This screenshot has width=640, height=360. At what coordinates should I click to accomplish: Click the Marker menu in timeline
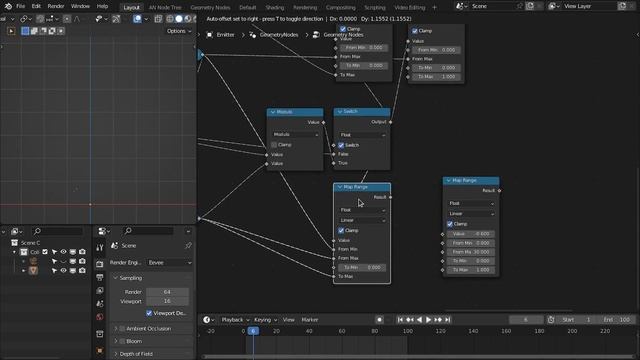click(310, 320)
